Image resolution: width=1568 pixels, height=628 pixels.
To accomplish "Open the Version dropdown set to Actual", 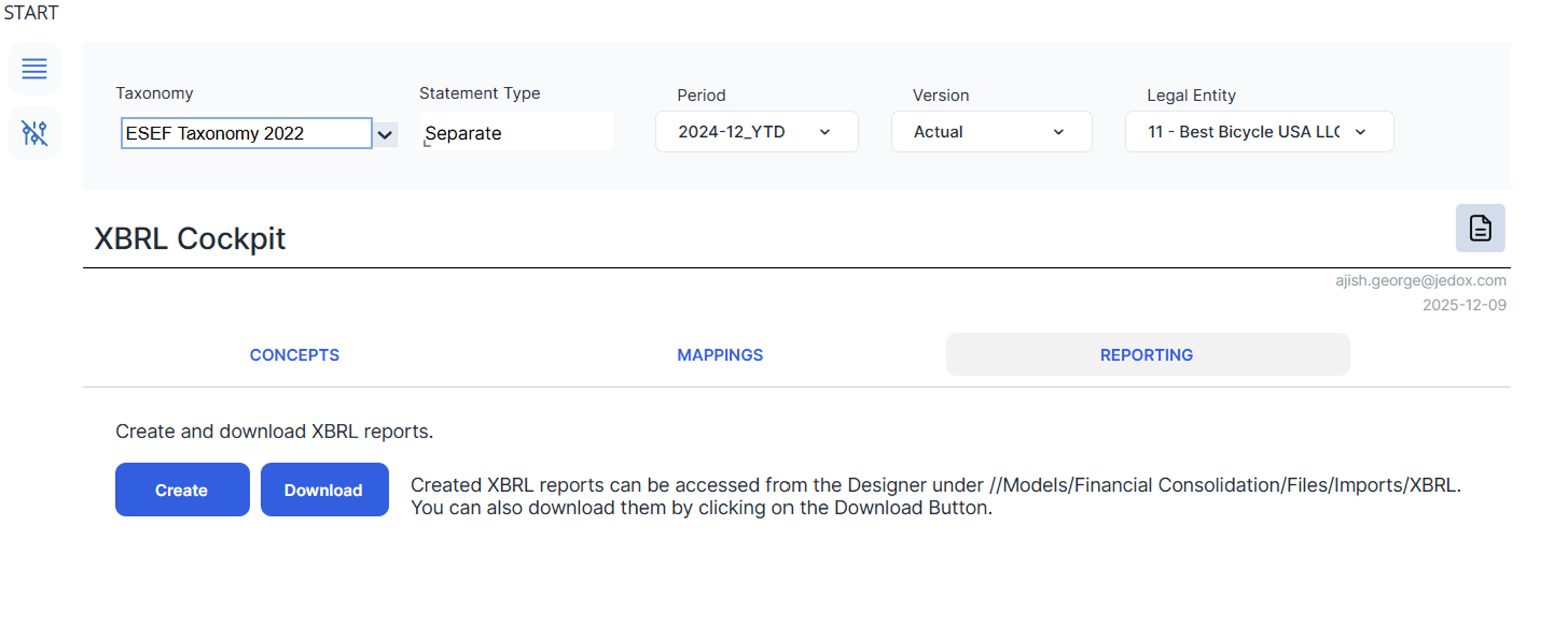I will (x=990, y=132).
